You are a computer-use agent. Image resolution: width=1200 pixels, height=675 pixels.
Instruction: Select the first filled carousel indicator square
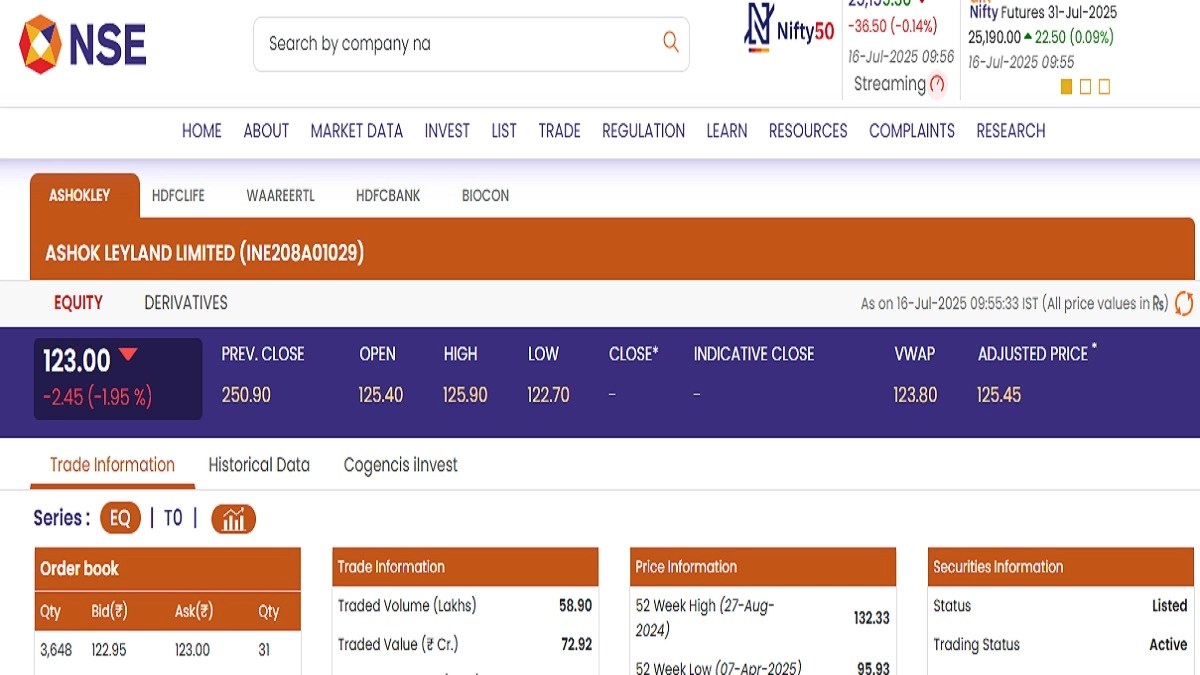[x=1066, y=87]
